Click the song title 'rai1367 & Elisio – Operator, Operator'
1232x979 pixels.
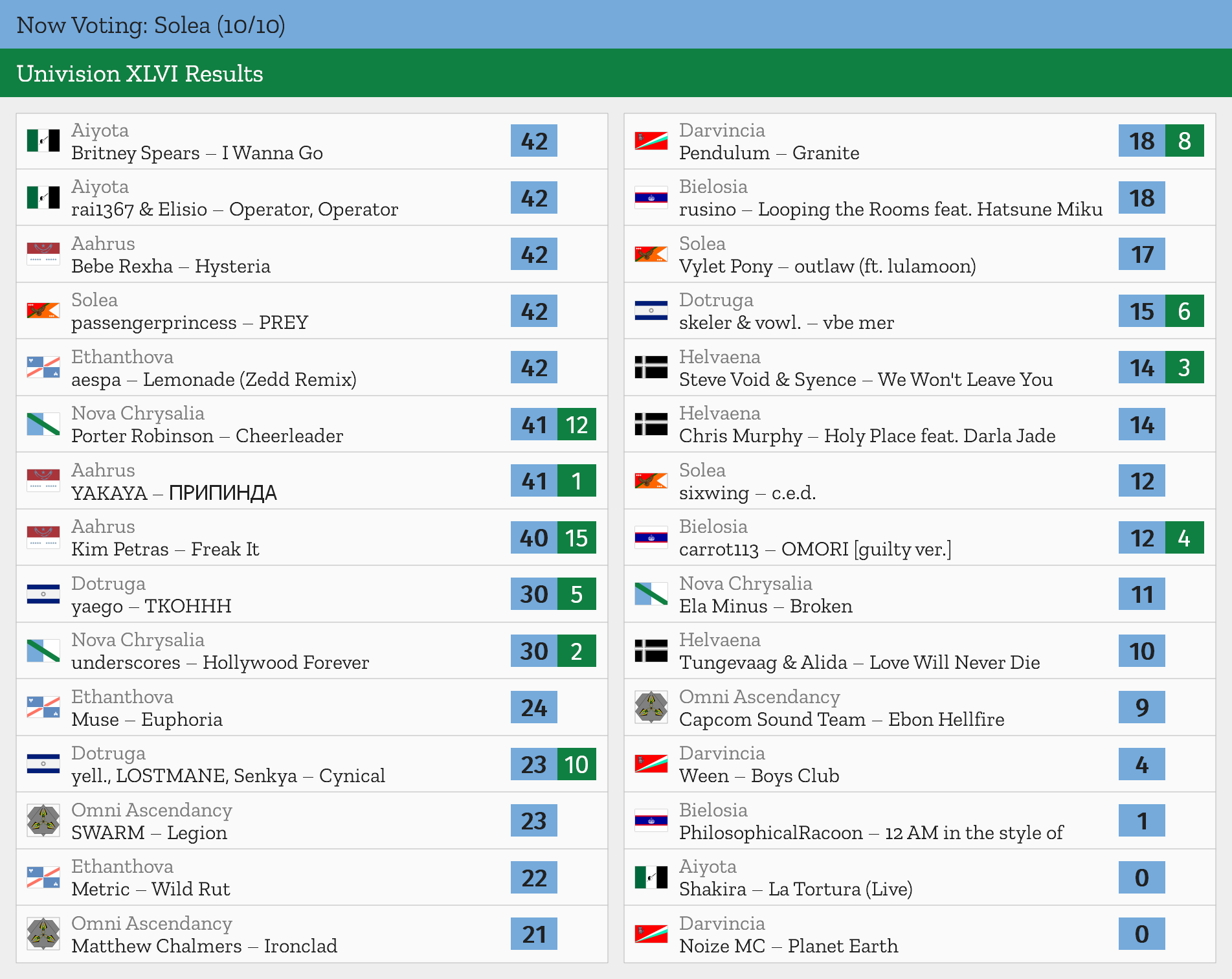coord(235,209)
